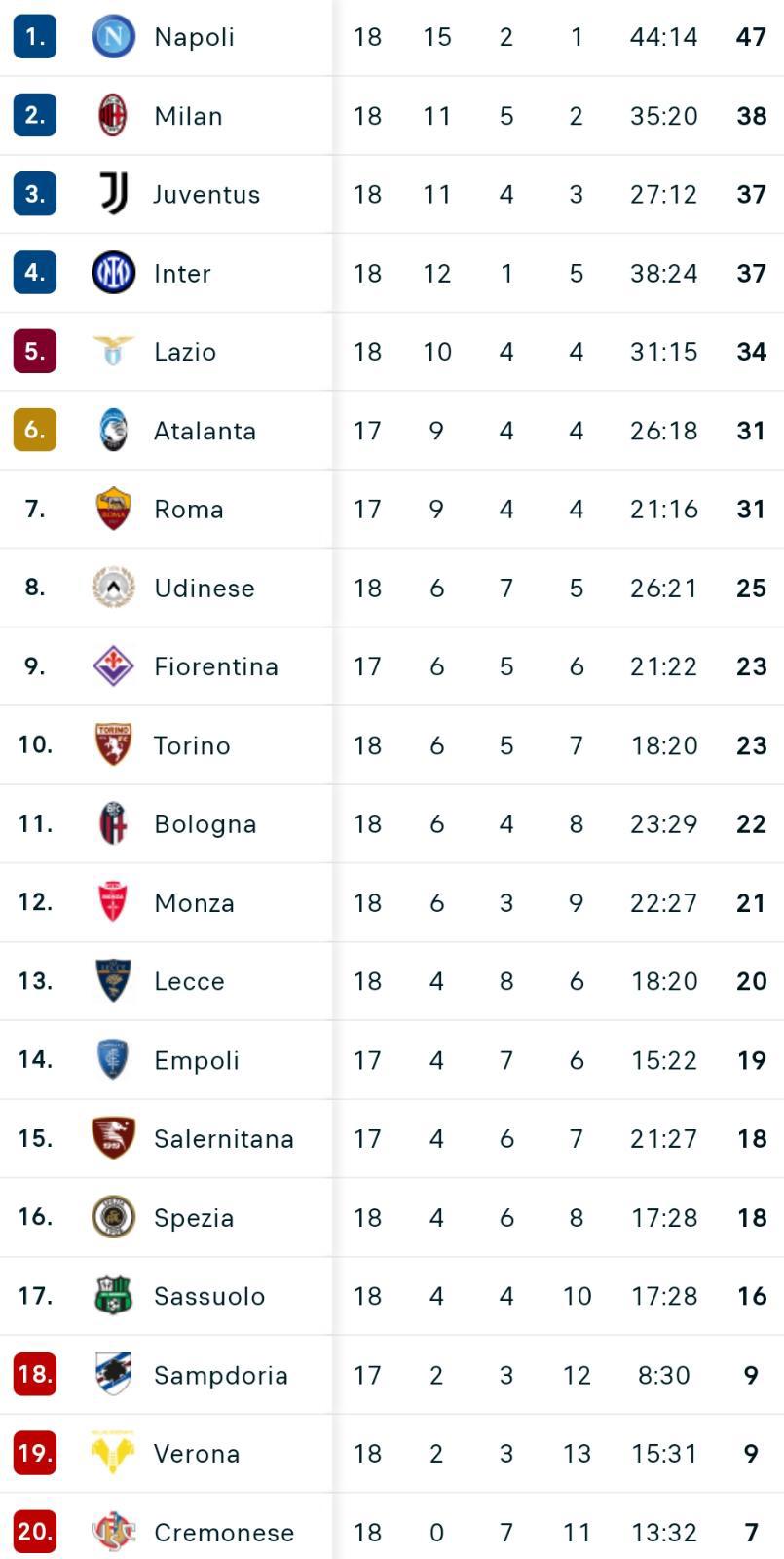Select the Salernitana team row name
The height and width of the screenshot is (1559, 784).
224,1139
